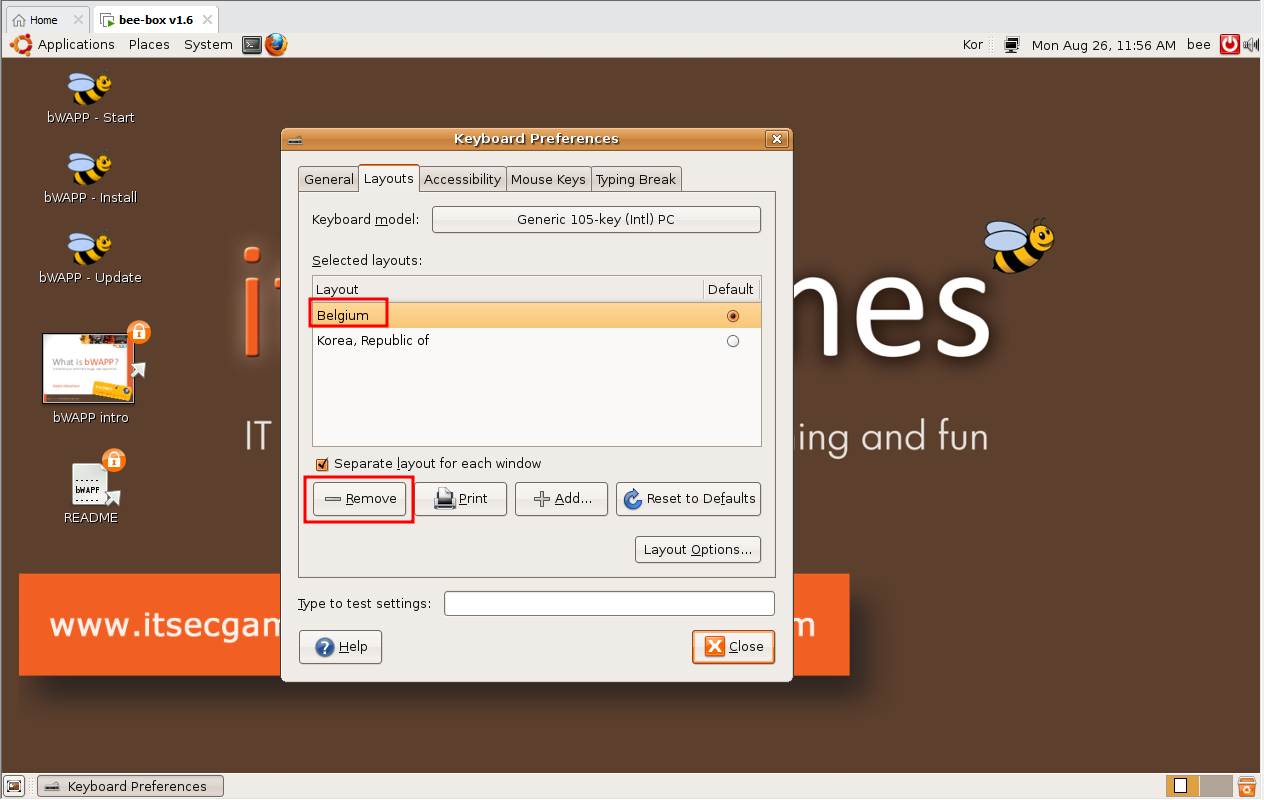Screen dimensions: 1264x800
Task: Launch the terminal from the top panel
Action: tap(252, 45)
